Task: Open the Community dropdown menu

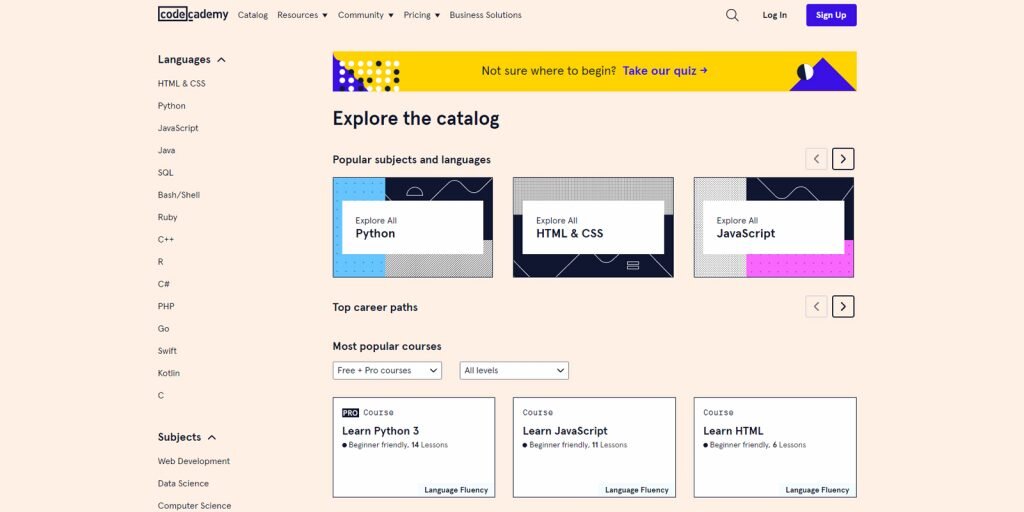Action: point(366,15)
